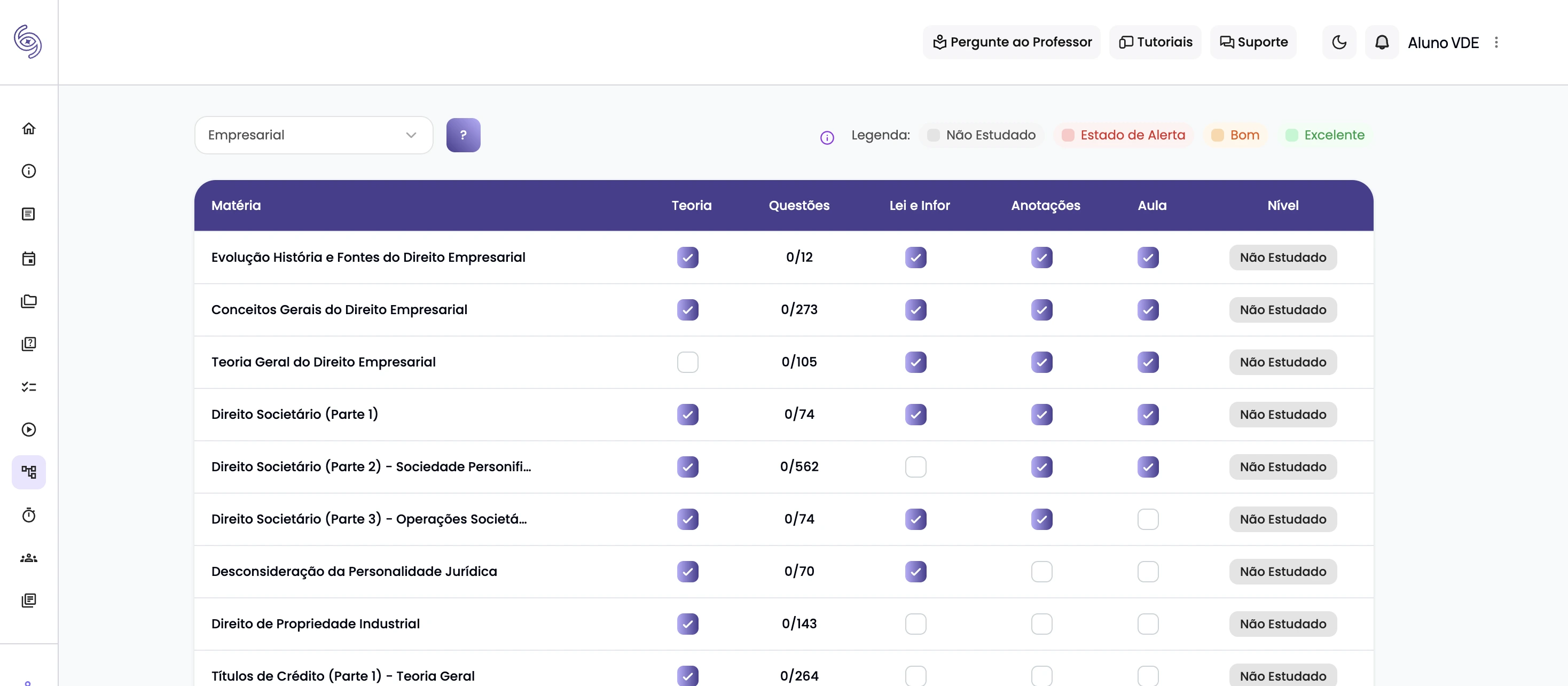Viewport: 1568px width, 686px height.
Task: Open Tutoriais in top bar
Action: (1155, 42)
